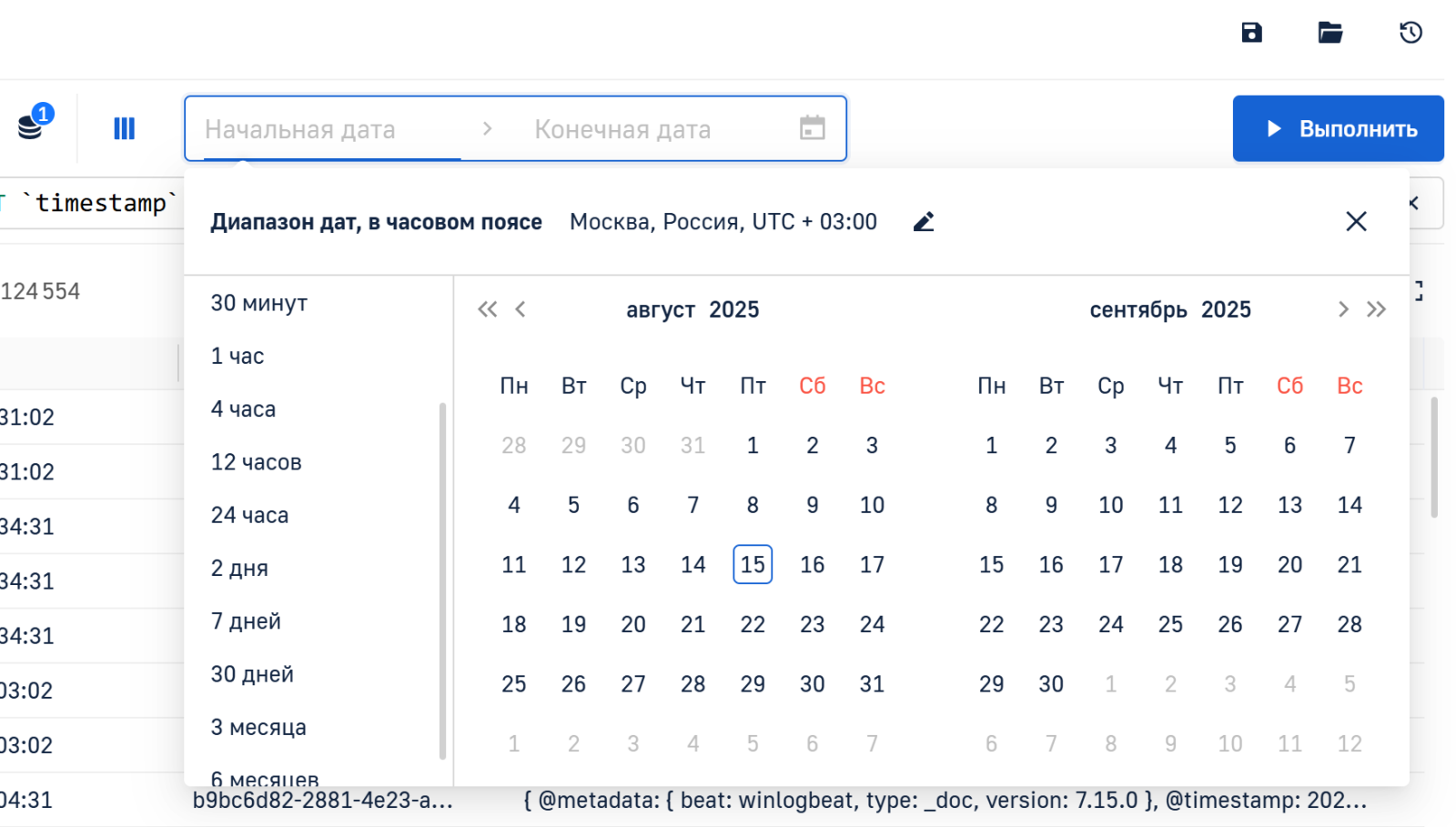Screen dimensions: 1456x827
Task: Advance to next month arrow
Action: [x=1342, y=309]
